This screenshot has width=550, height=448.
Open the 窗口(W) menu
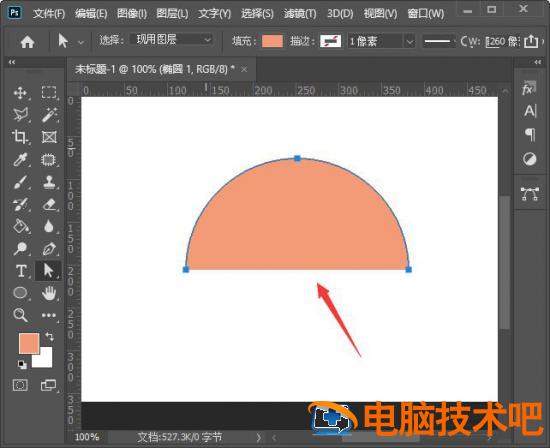pyautogui.click(x=425, y=14)
